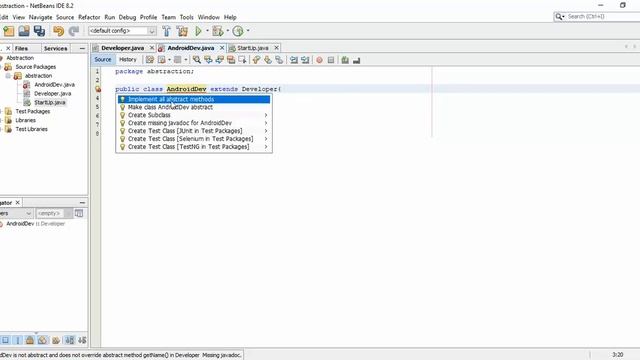Choose Make class AndroidDev abstract hint
Image resolution: width=640 pixels, height=360 pixels.
(x=194, y=107)
